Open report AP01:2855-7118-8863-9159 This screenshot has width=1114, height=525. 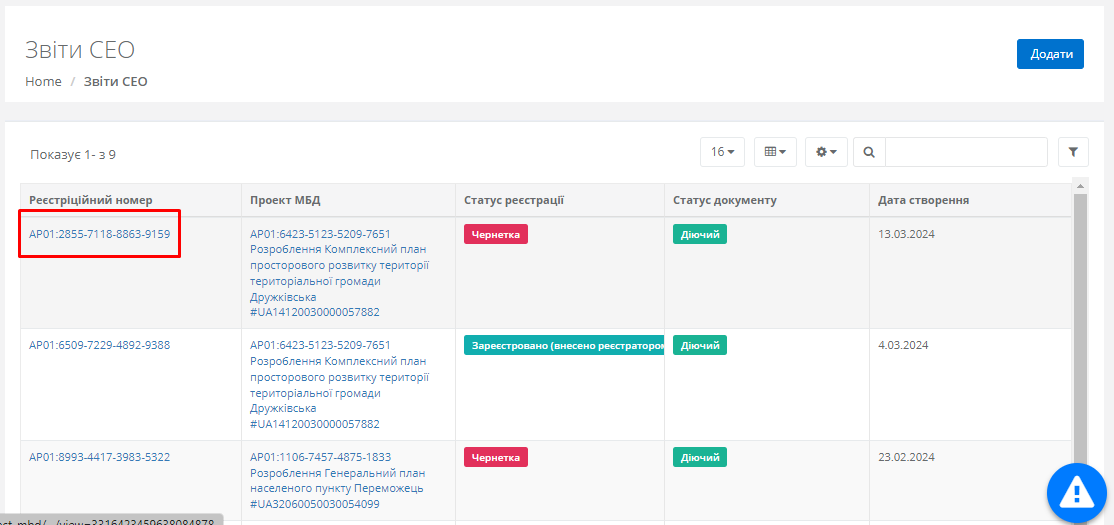point(99,234)
